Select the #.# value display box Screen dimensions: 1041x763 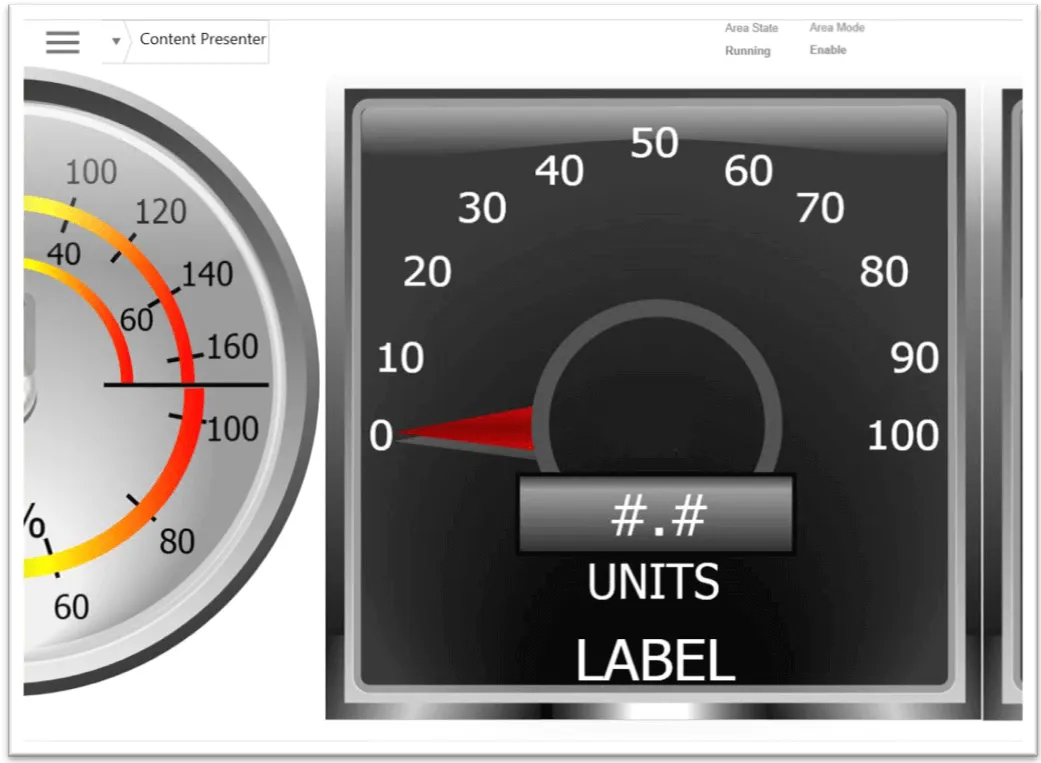point(656,515)
